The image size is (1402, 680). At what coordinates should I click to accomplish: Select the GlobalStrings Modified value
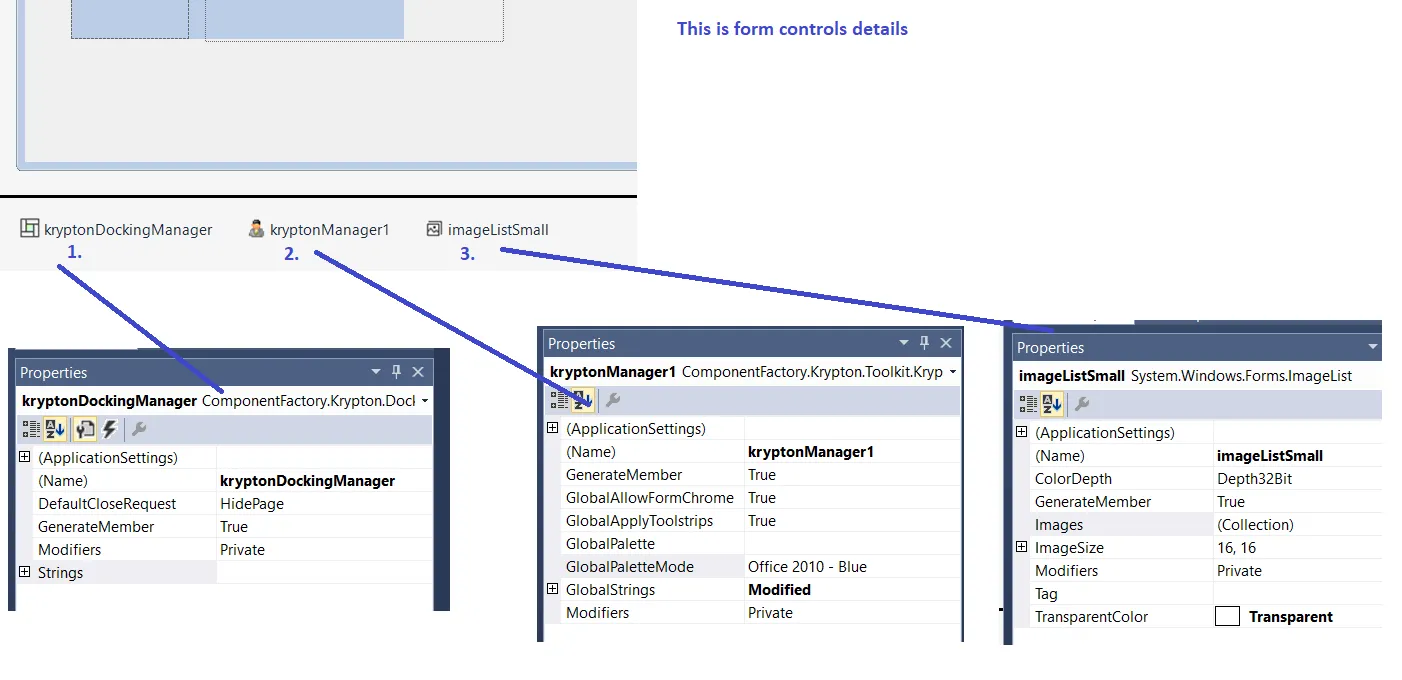coord(852,590)
